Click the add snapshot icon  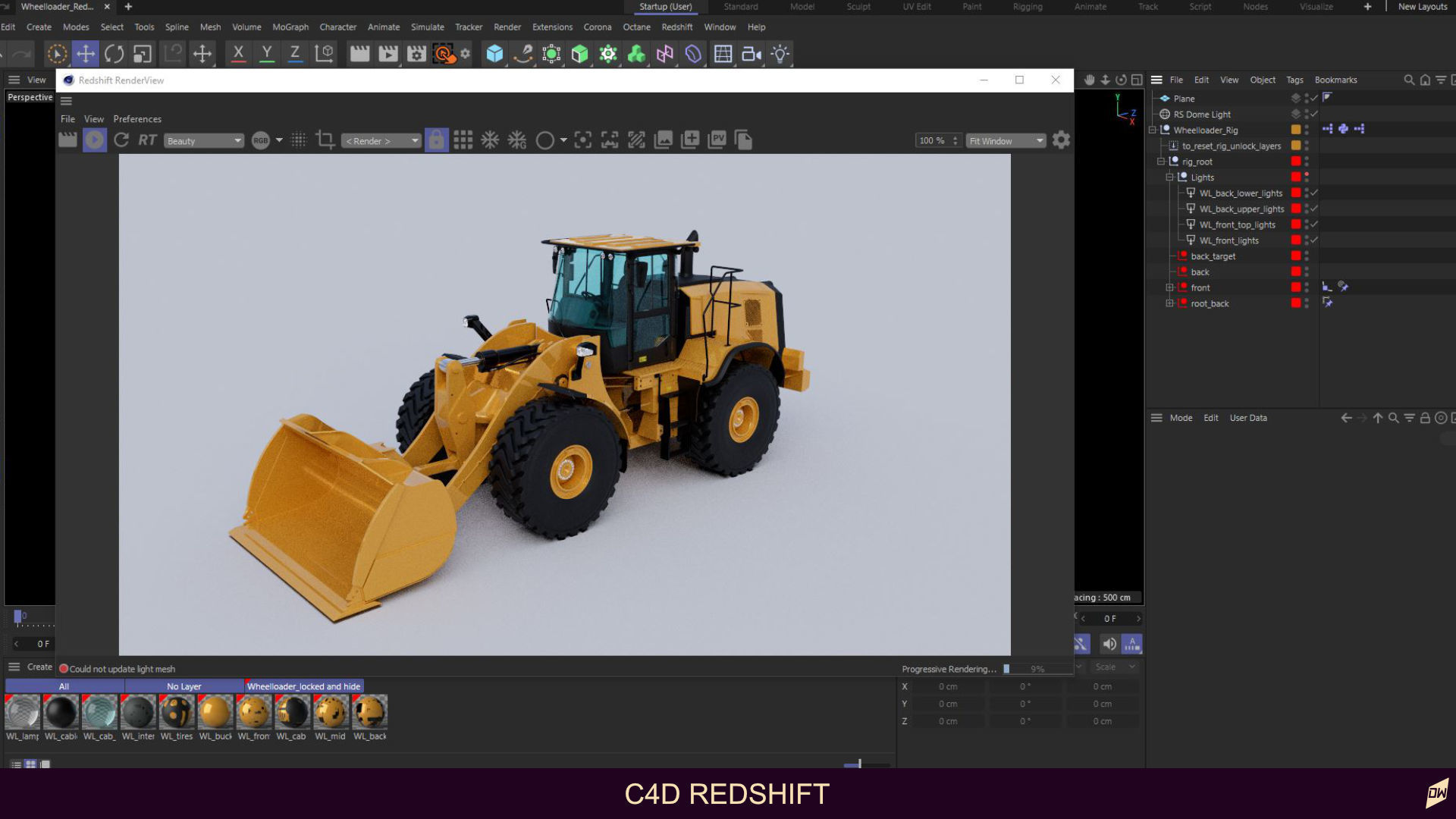point(690,140)
